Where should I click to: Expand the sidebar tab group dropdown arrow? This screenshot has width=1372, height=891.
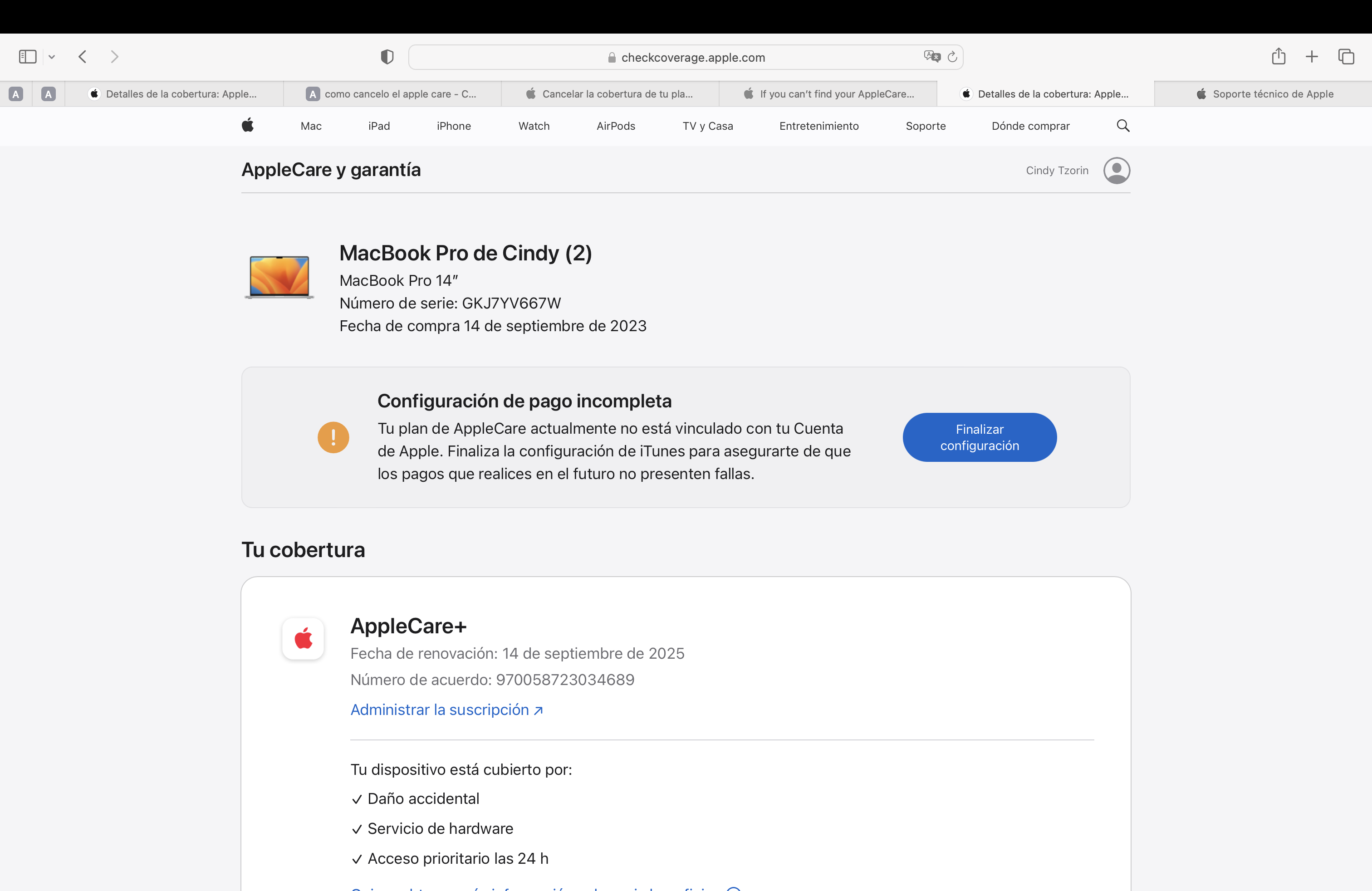pos(52,56)
